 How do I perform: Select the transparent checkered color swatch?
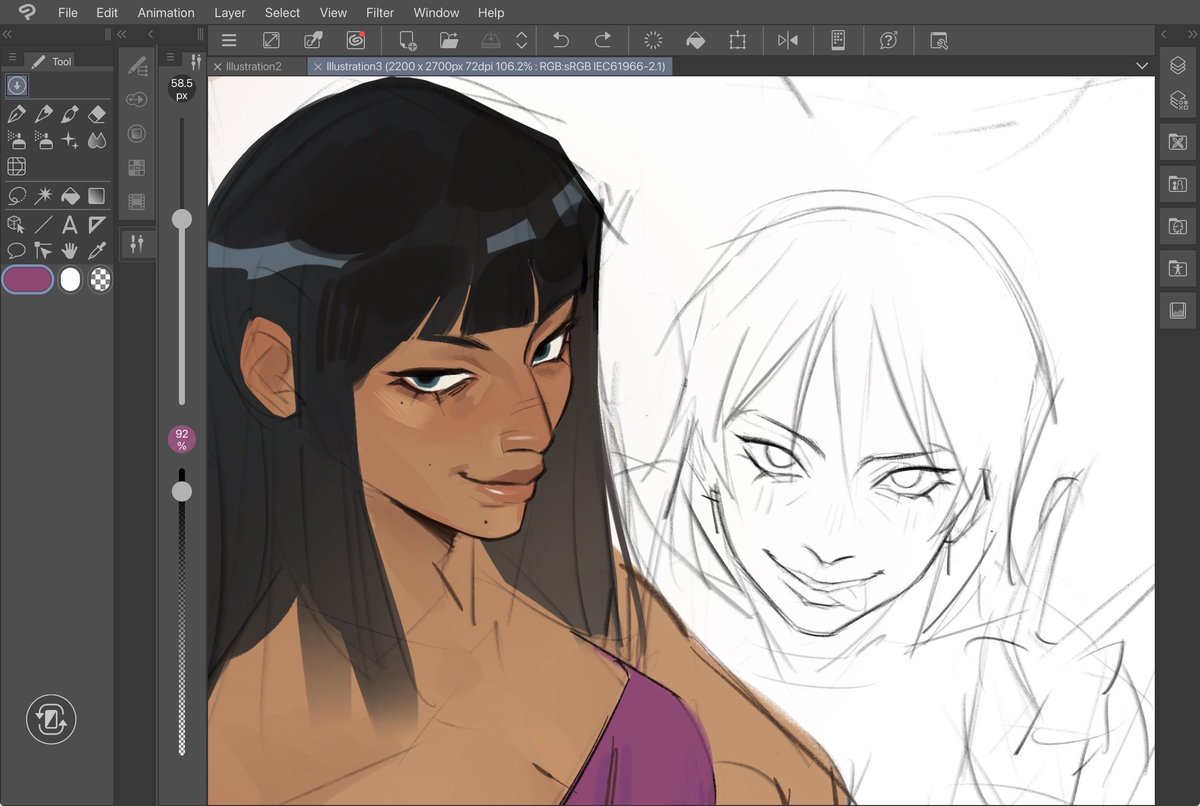coord(100,280)
